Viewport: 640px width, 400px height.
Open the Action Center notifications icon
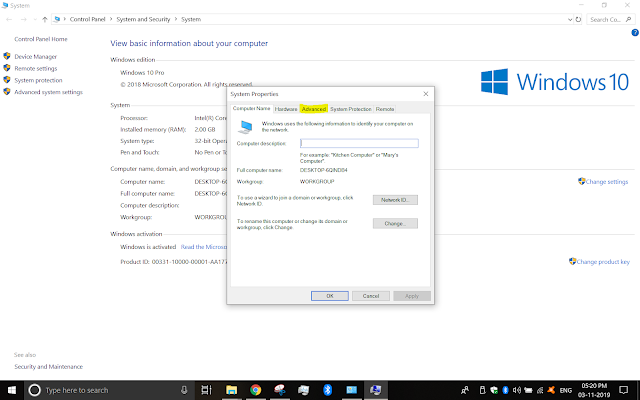pyautogui.click(x=624, y=390)
